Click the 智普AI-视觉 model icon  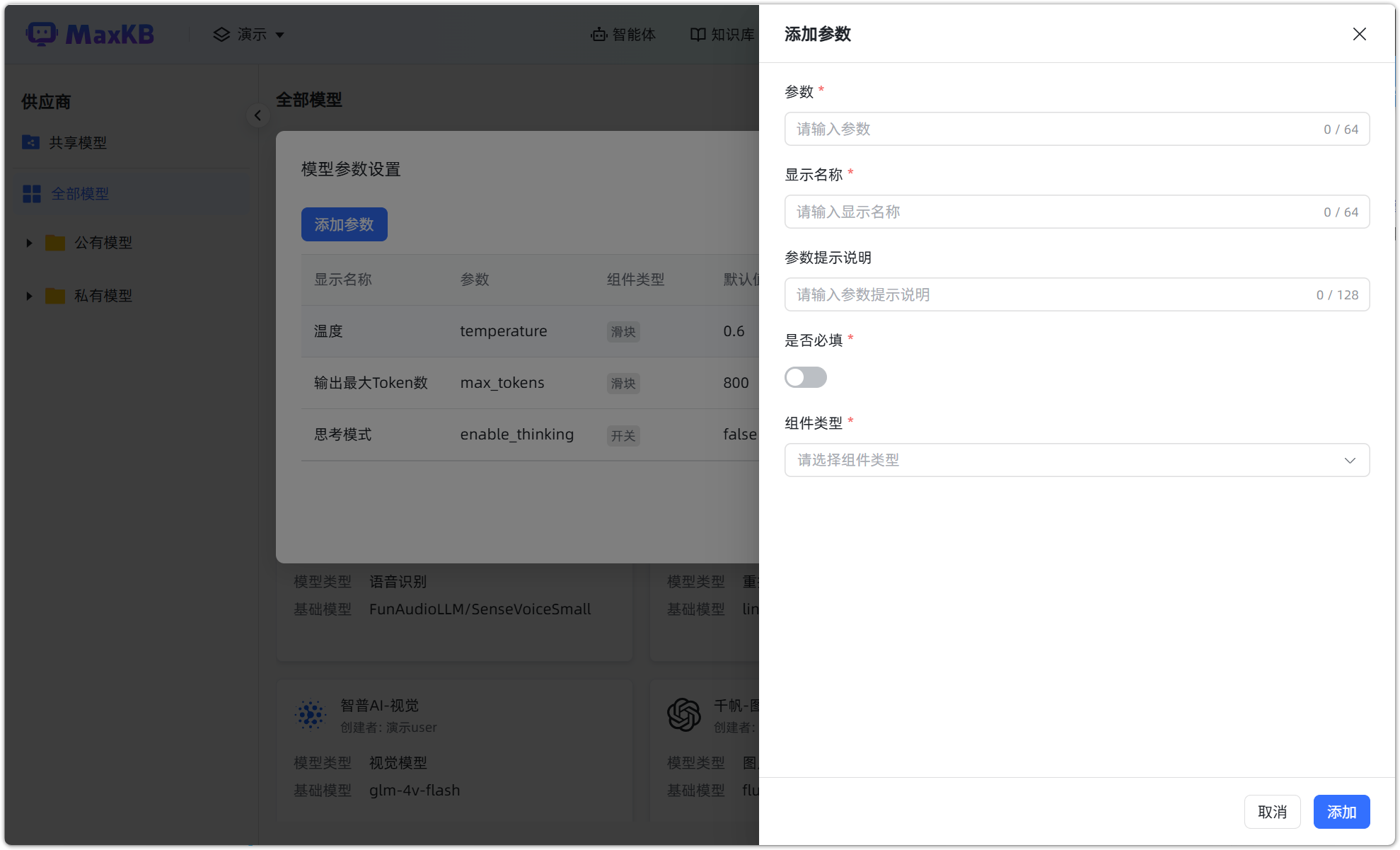(310, 714)
